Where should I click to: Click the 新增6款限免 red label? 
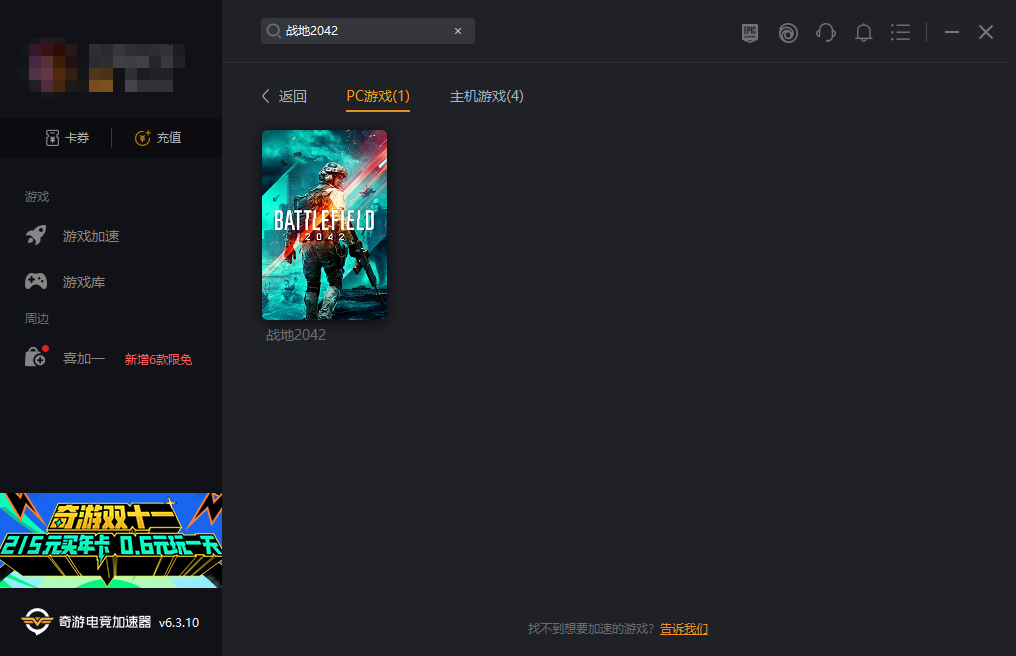[158, 360]
